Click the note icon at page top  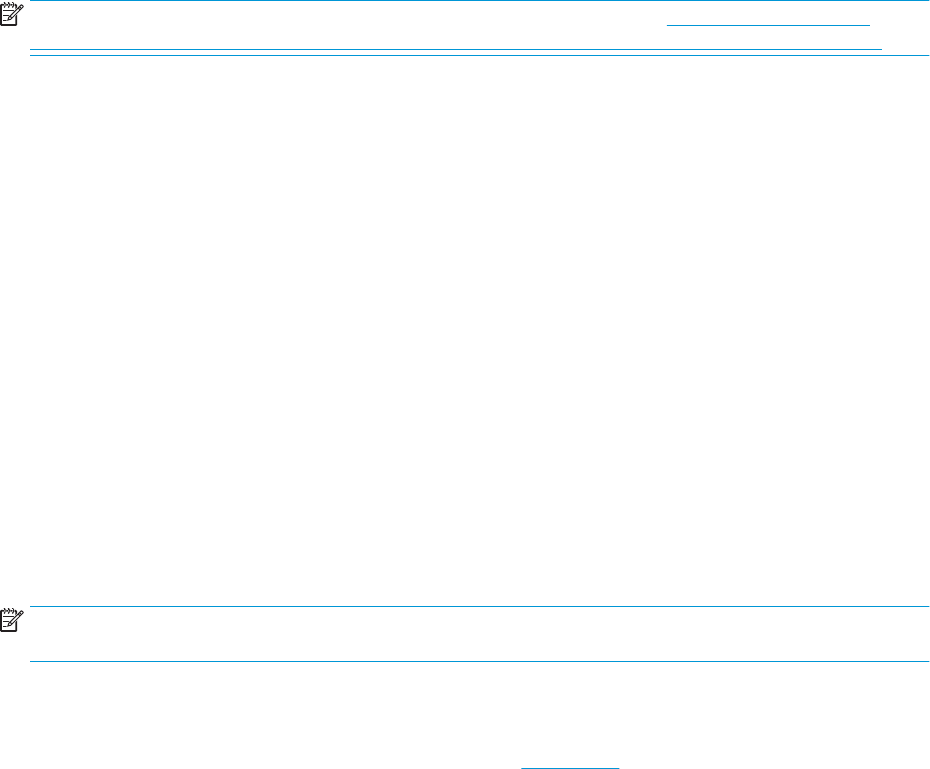[x=11, y=14]
